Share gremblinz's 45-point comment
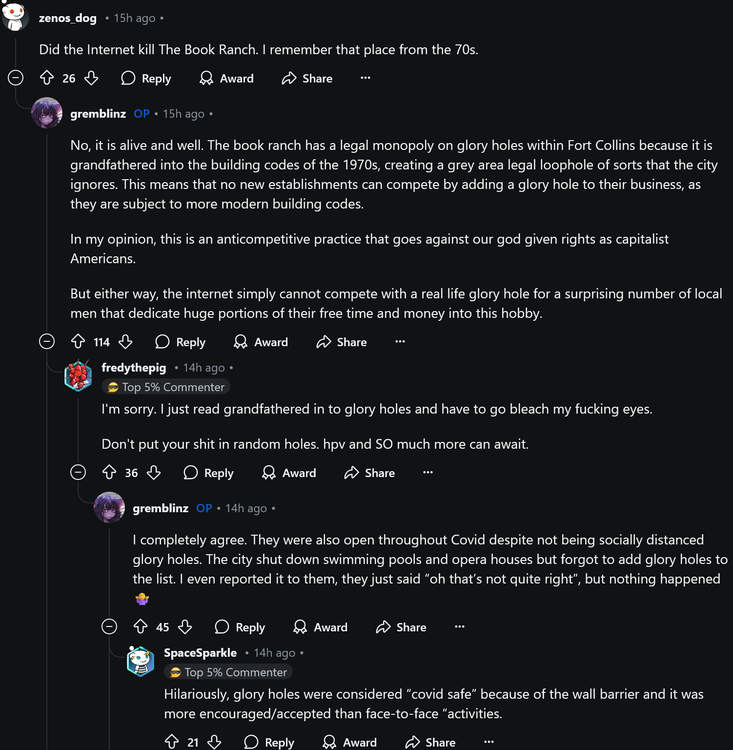The height and width of the screenshot is (750, 733). (x=400, y=627)
